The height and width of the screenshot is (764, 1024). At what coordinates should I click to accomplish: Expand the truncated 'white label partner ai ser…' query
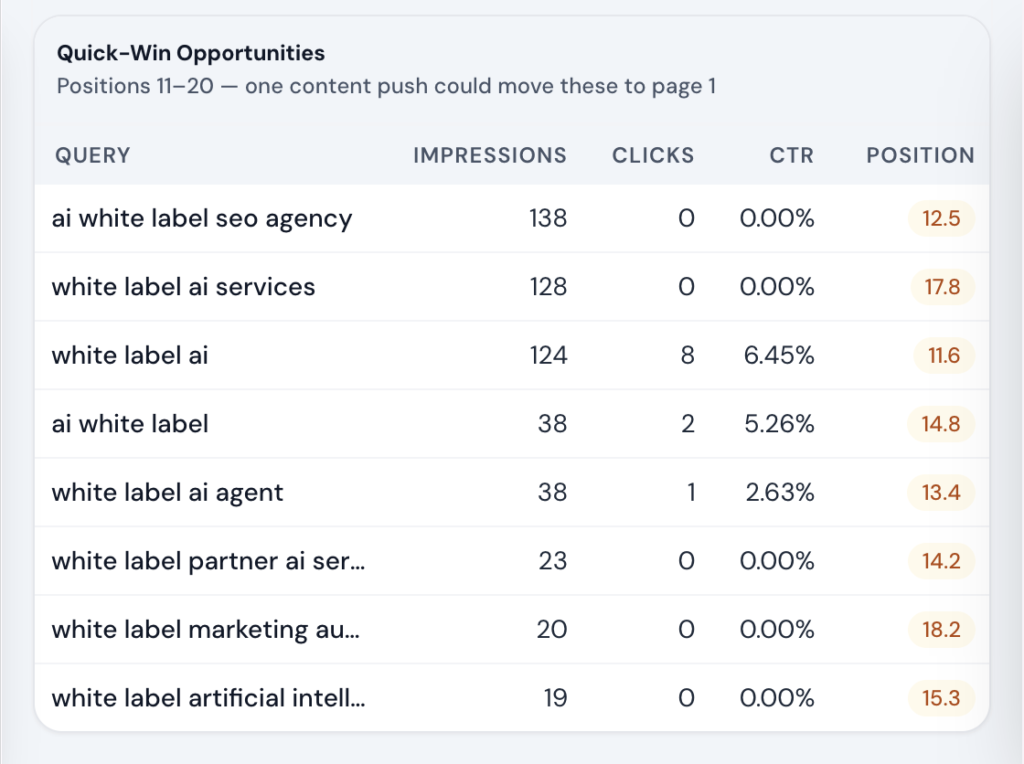coord(205,561)
